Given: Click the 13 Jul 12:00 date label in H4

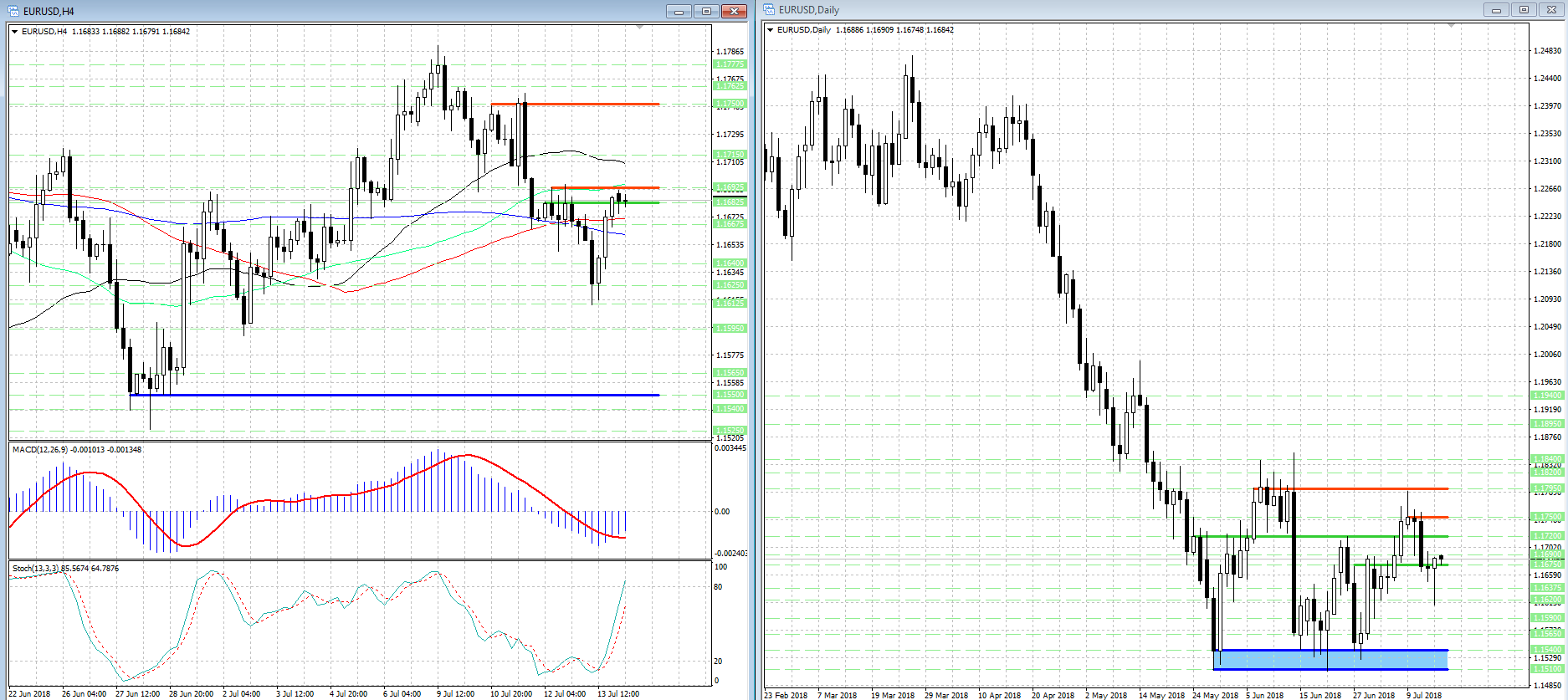Looking at the screenshot, I should pos(618,694).
